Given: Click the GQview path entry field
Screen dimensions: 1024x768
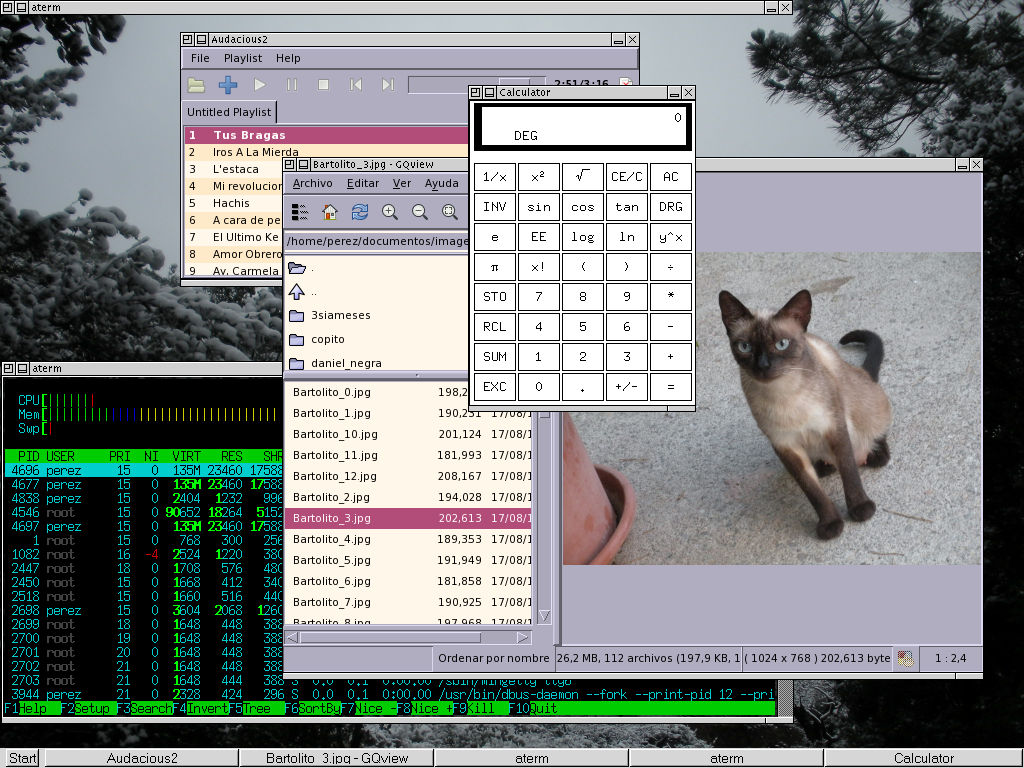Looking at the screenshot, I should [x=377, y=241].
